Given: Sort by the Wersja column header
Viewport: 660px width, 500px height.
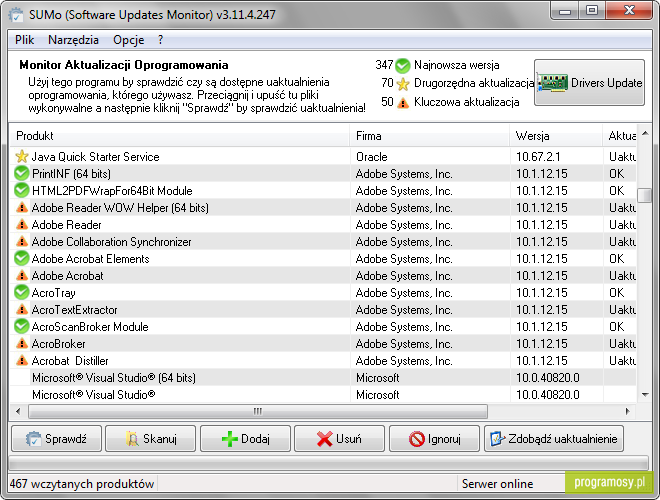Looking at the screenshot, I should (x=556, y=136).
